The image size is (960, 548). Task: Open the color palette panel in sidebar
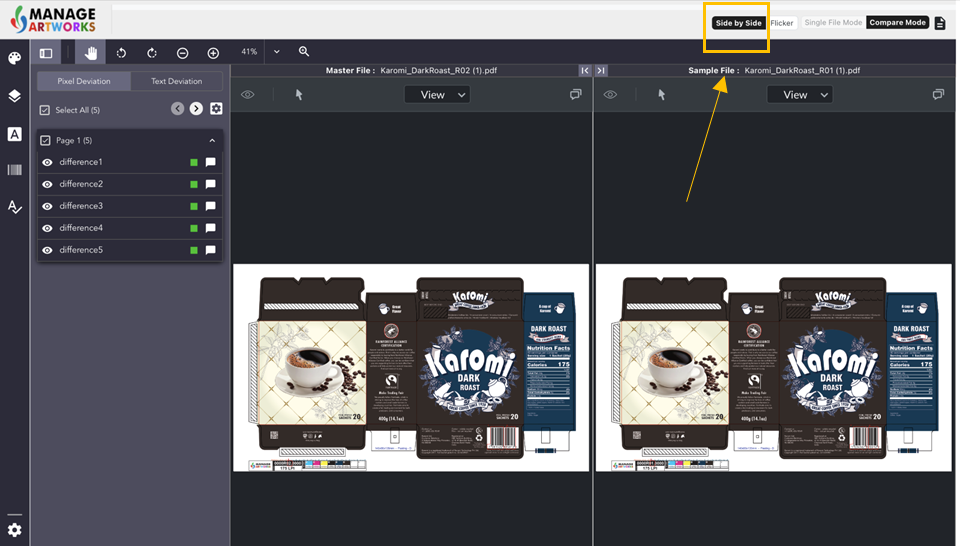(15, 58)
